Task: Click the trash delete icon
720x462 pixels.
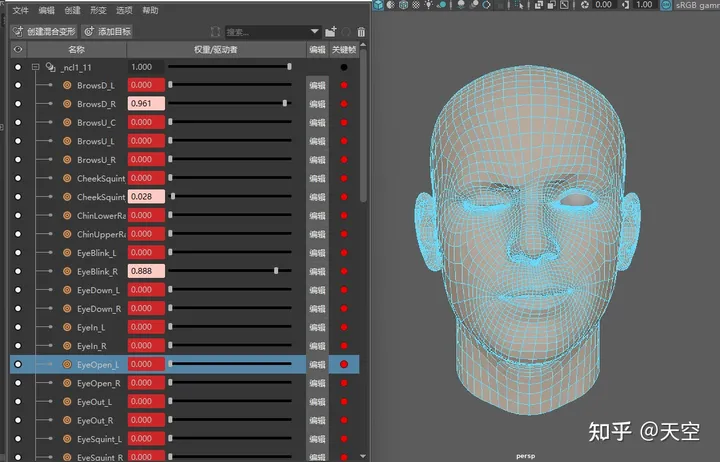Action: 361,32
